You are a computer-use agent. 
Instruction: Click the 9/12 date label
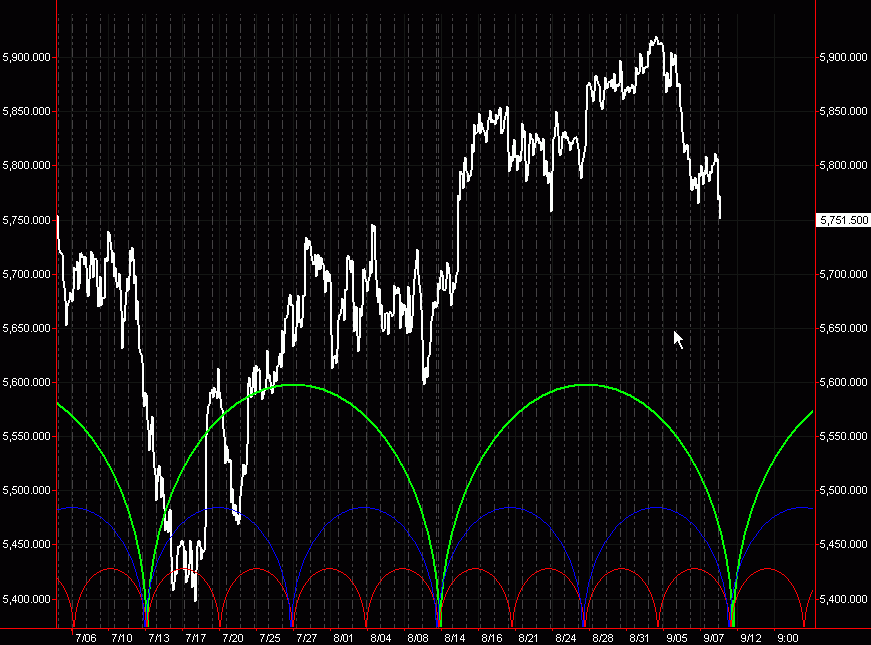(750, 638)
